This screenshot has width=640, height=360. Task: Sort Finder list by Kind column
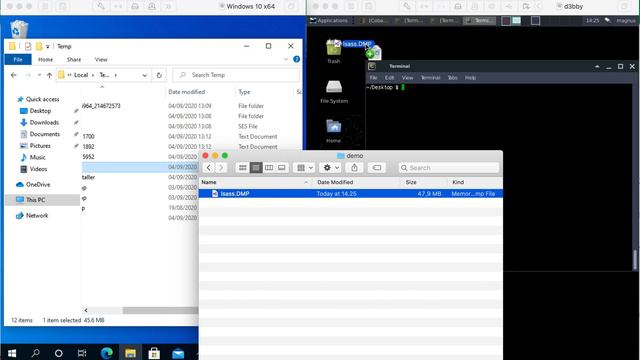click(x=458, y=182)
